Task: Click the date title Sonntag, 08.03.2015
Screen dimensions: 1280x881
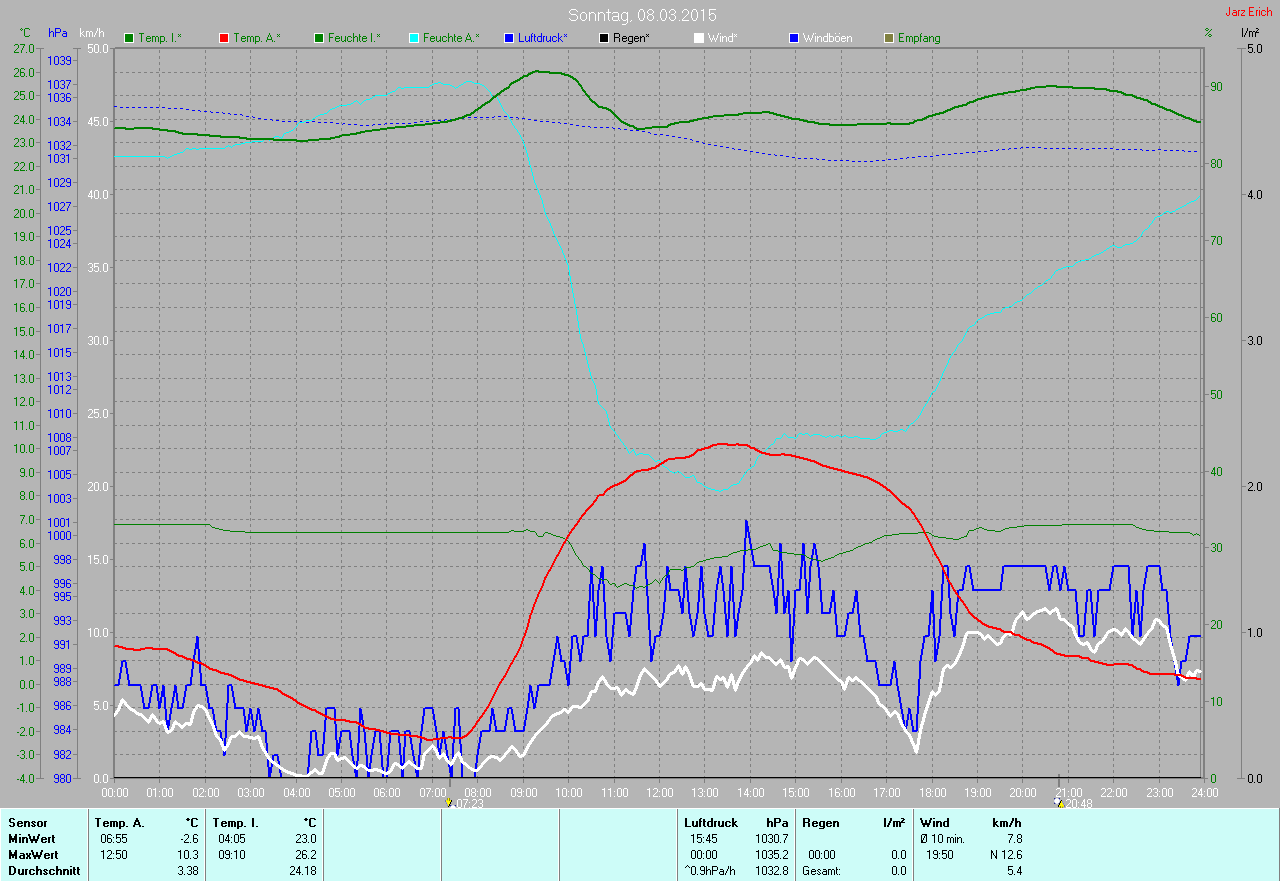Action: pyautogui.click(x=642, y=15)
